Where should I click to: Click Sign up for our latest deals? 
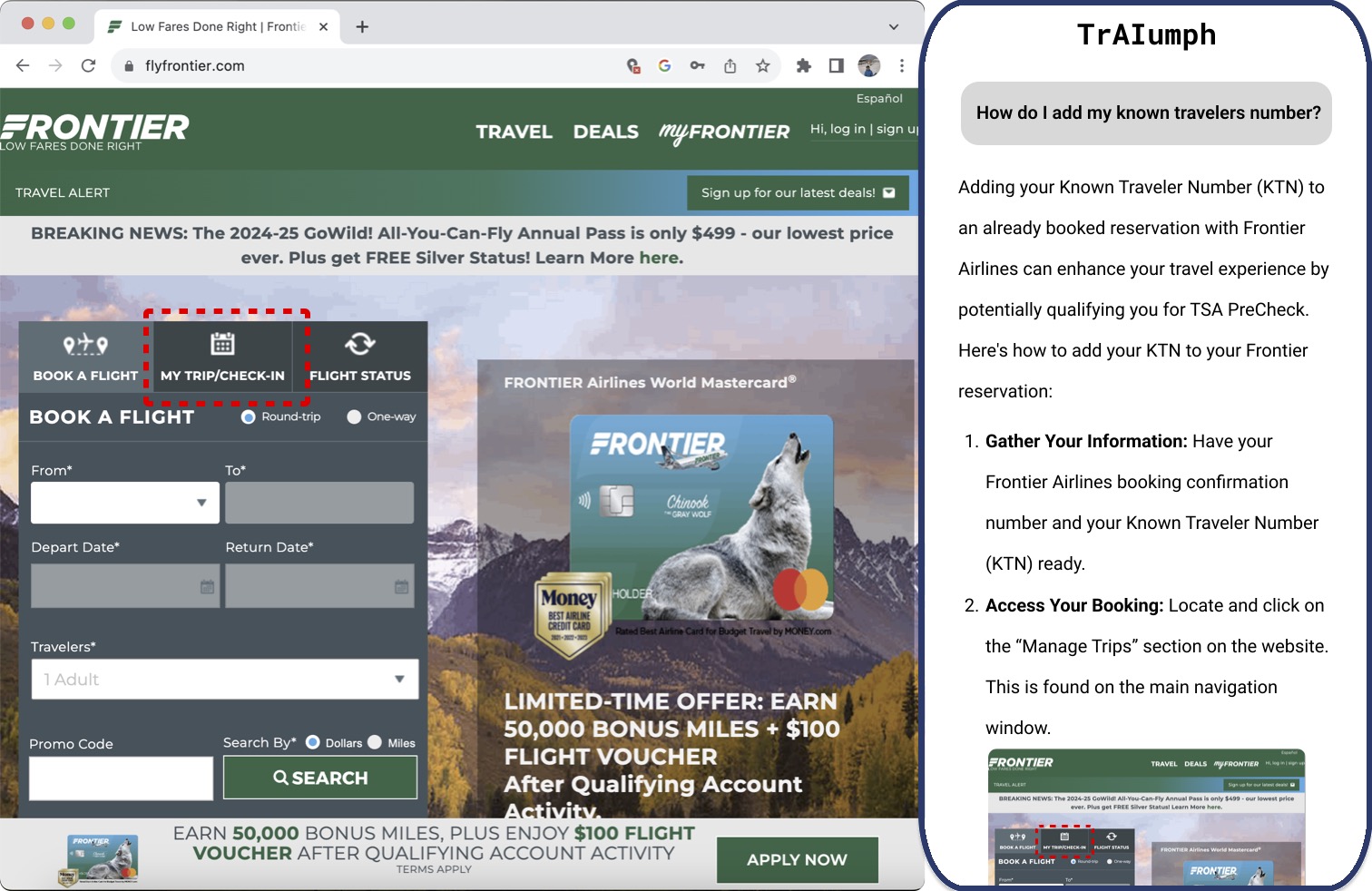[799, 192]
